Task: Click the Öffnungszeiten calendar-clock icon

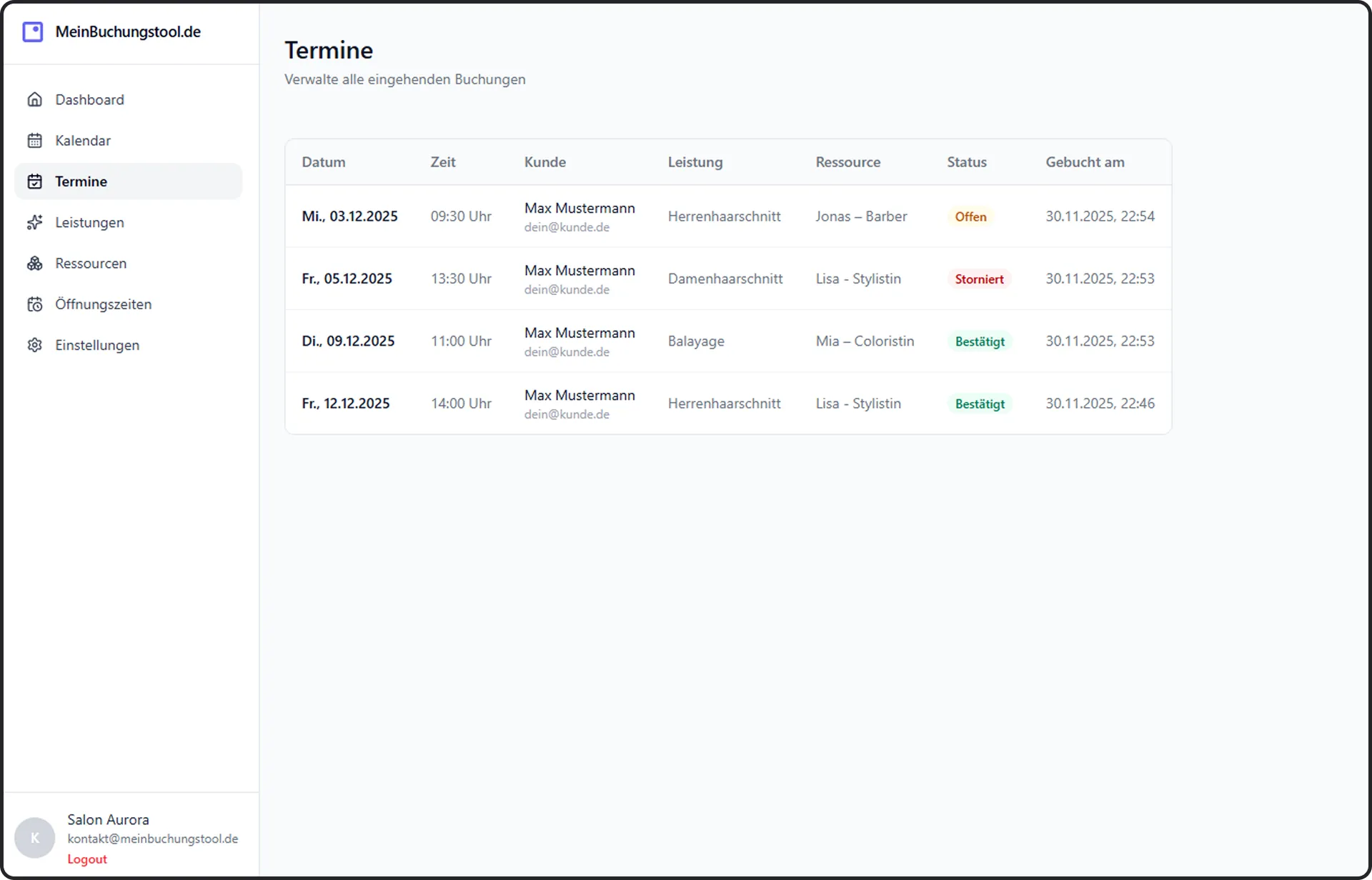Action: pyautogui.click(x=34, y=304)
